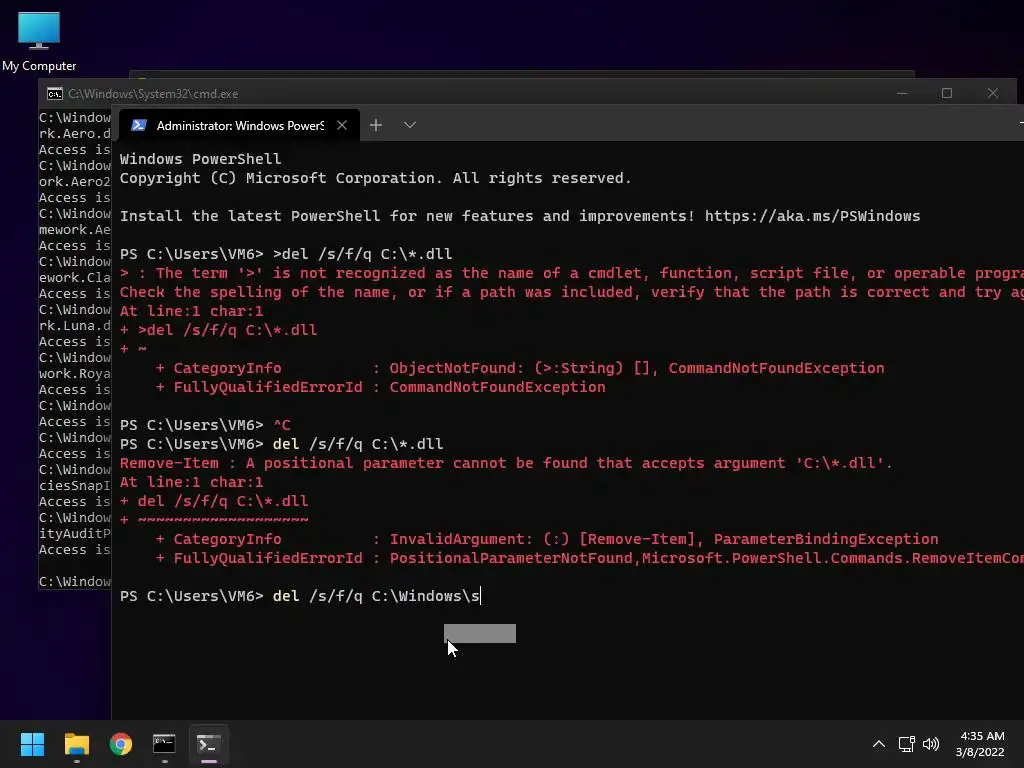Click the https://aka.ms/PSWindows link
This screenshot has height=768, width=1024.
click(812, 216)
